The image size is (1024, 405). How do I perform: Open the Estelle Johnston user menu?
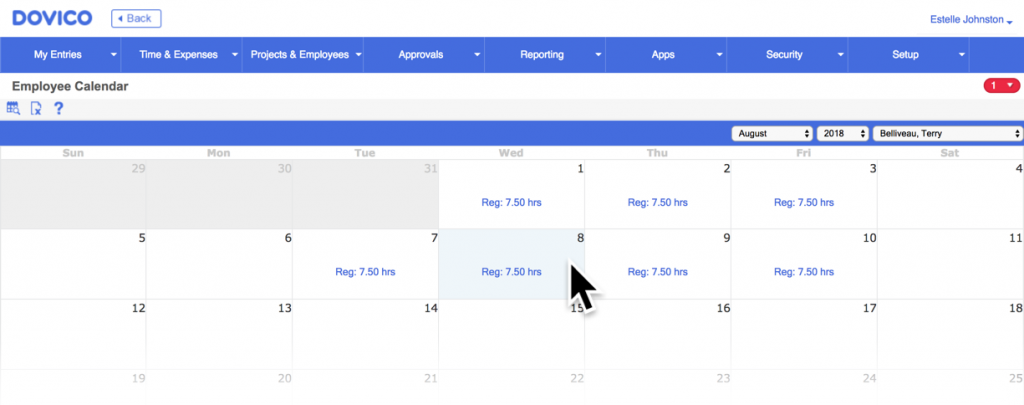pyautogui.click(x=971, y=20)
